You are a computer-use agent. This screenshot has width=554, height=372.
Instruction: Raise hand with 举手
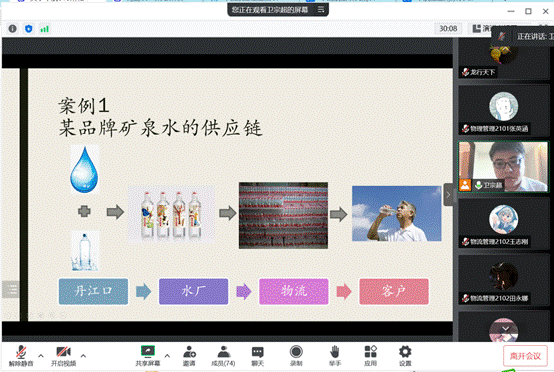tap(335, 356)
